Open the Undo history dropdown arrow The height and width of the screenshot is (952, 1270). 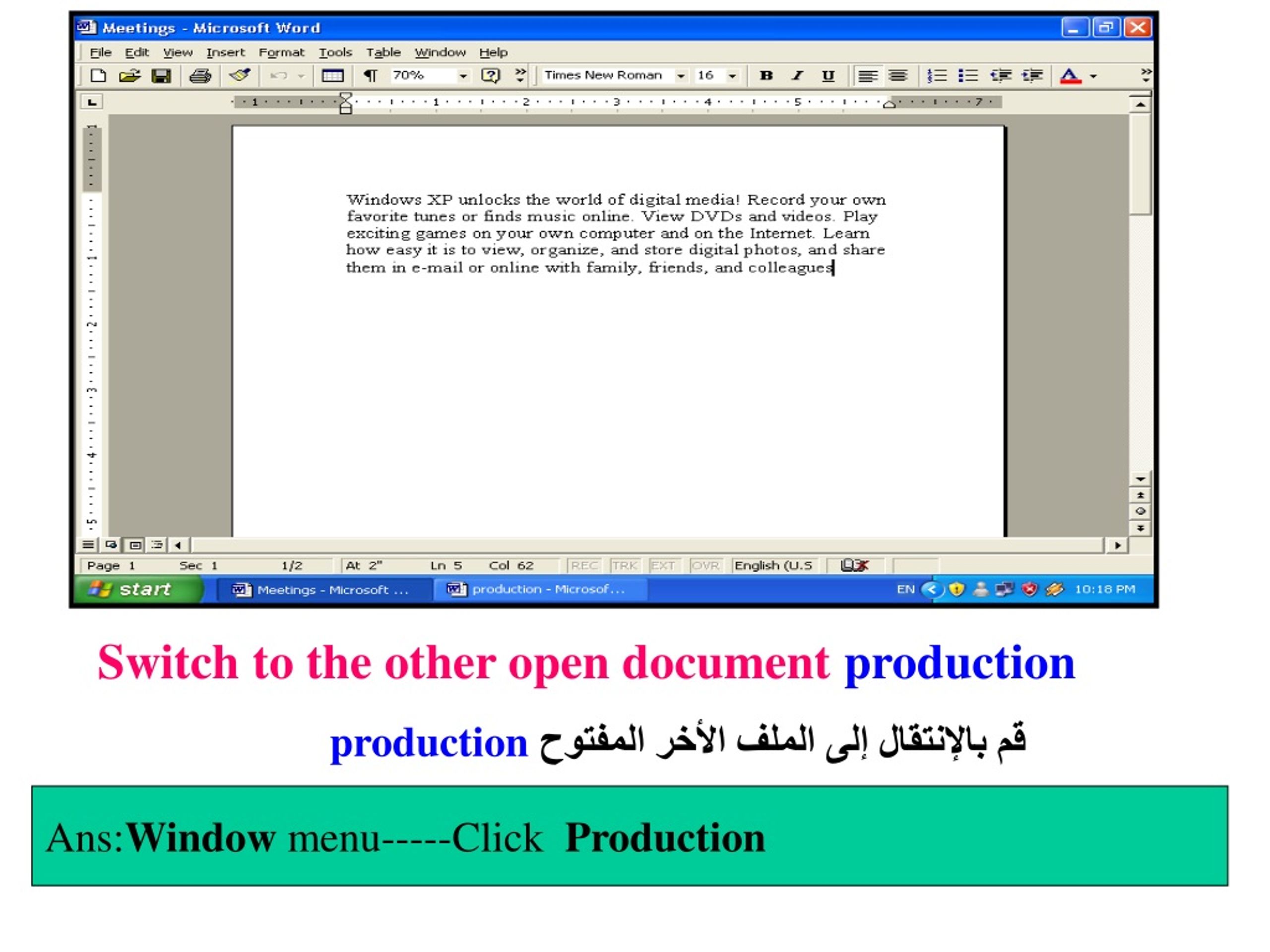(301, 76)
